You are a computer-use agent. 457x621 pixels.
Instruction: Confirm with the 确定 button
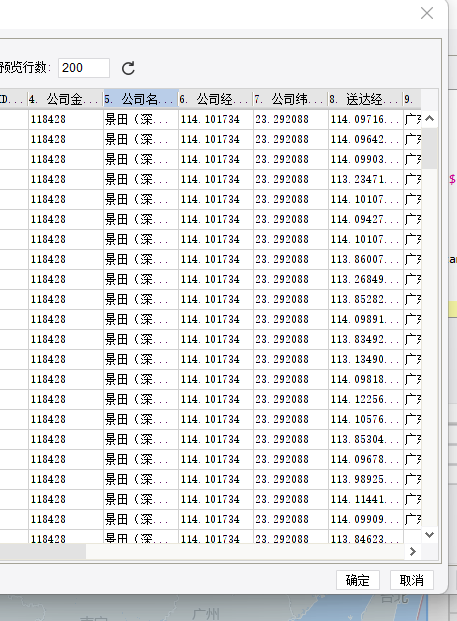coord(358,580)
